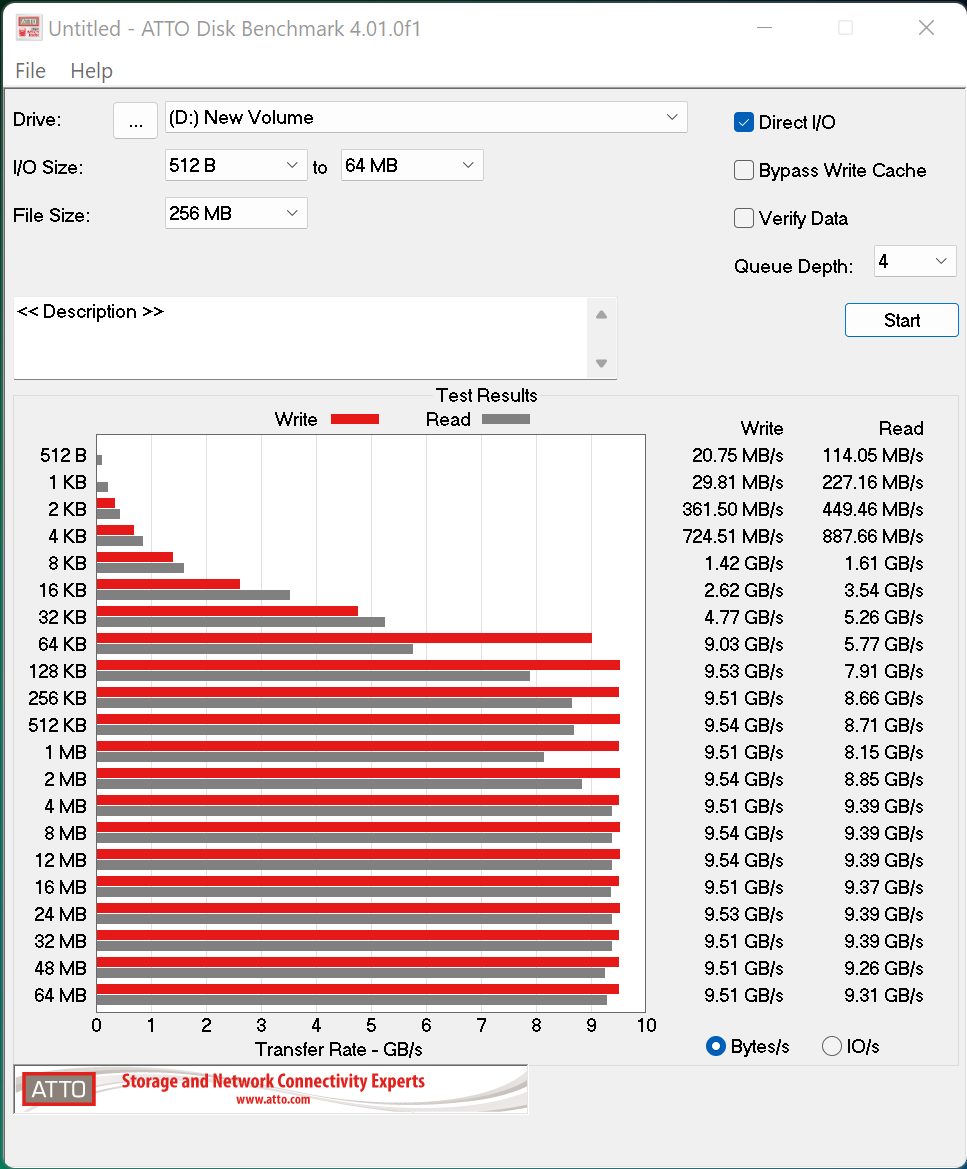Click the 512 B read value 114.05 MB/s
This screenshot has height=1169, width=967.
point(872,456)
